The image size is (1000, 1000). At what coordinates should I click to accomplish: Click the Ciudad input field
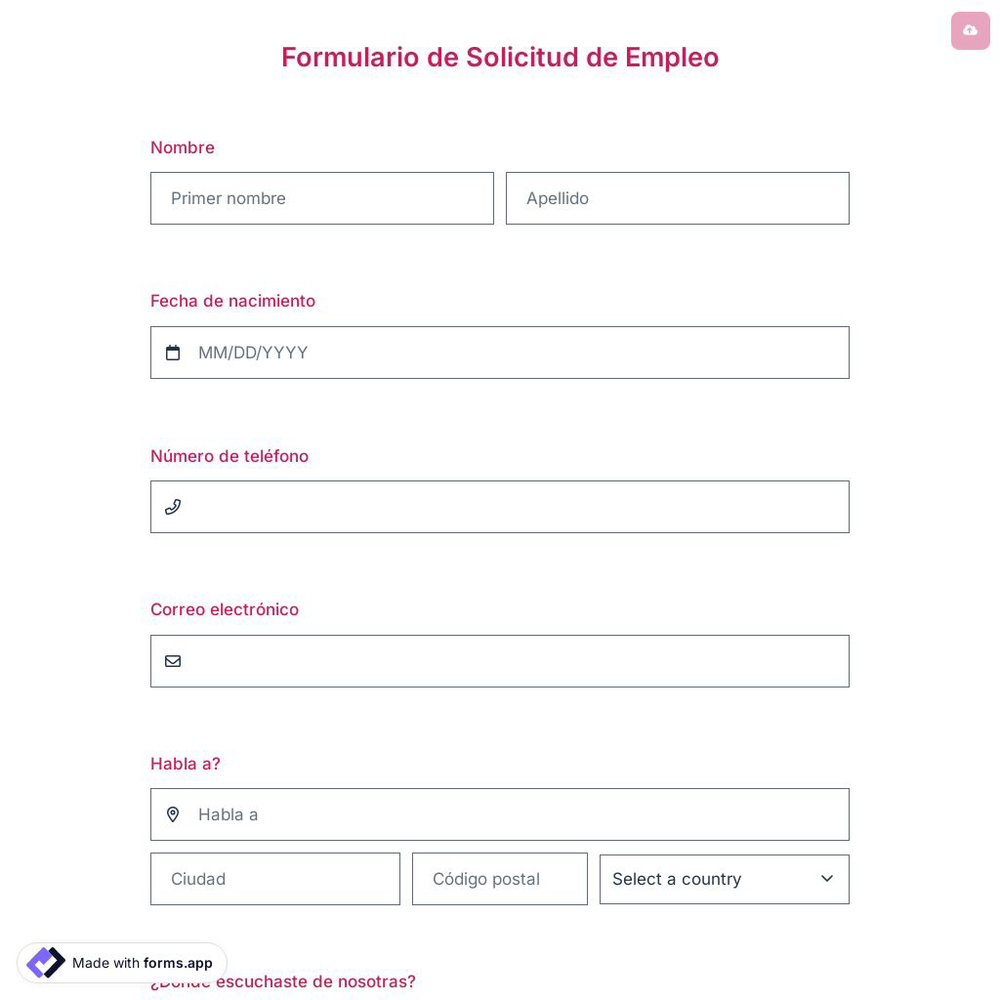(275, 879)
